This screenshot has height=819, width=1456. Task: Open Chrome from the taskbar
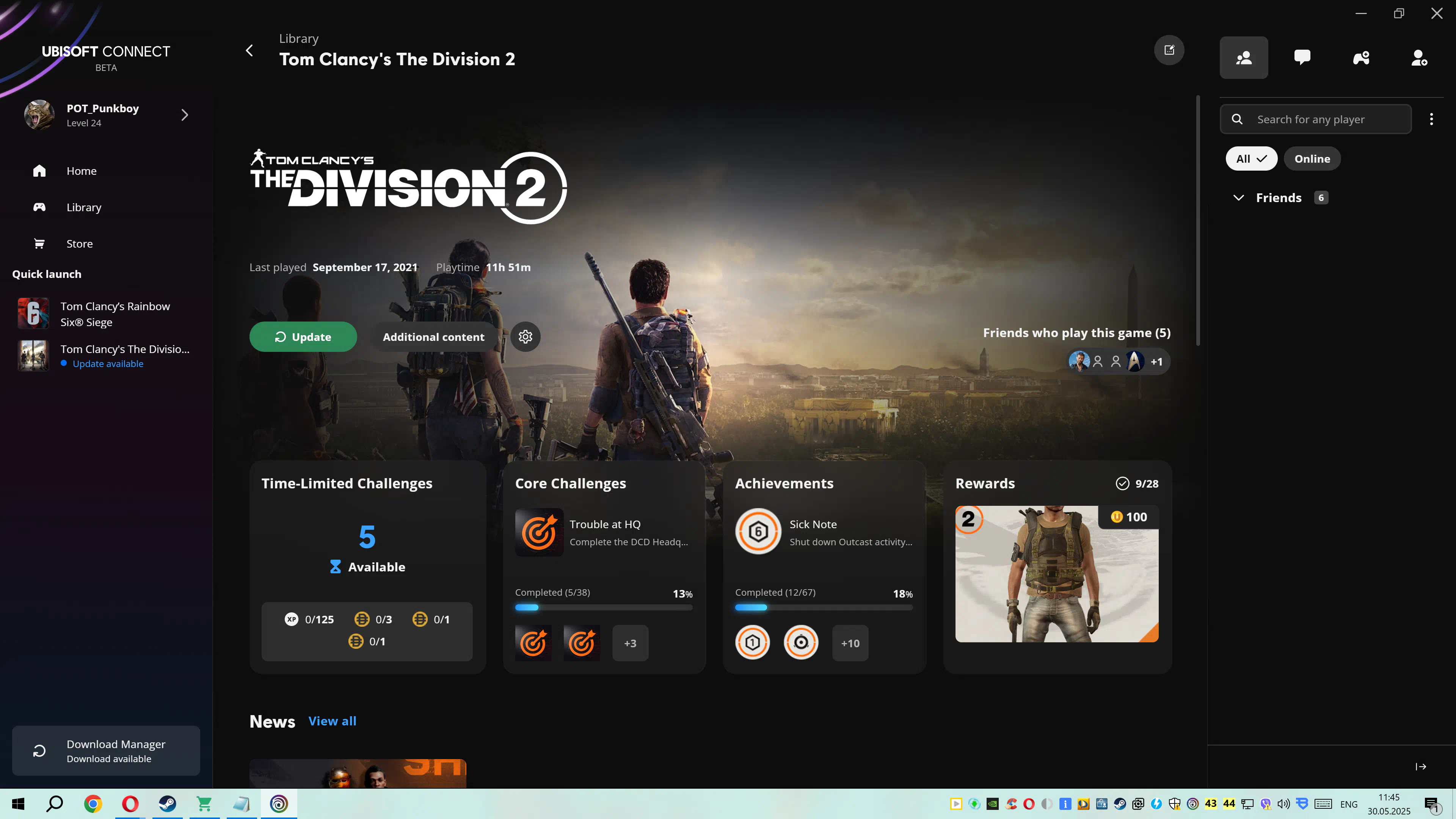point(93,804)
